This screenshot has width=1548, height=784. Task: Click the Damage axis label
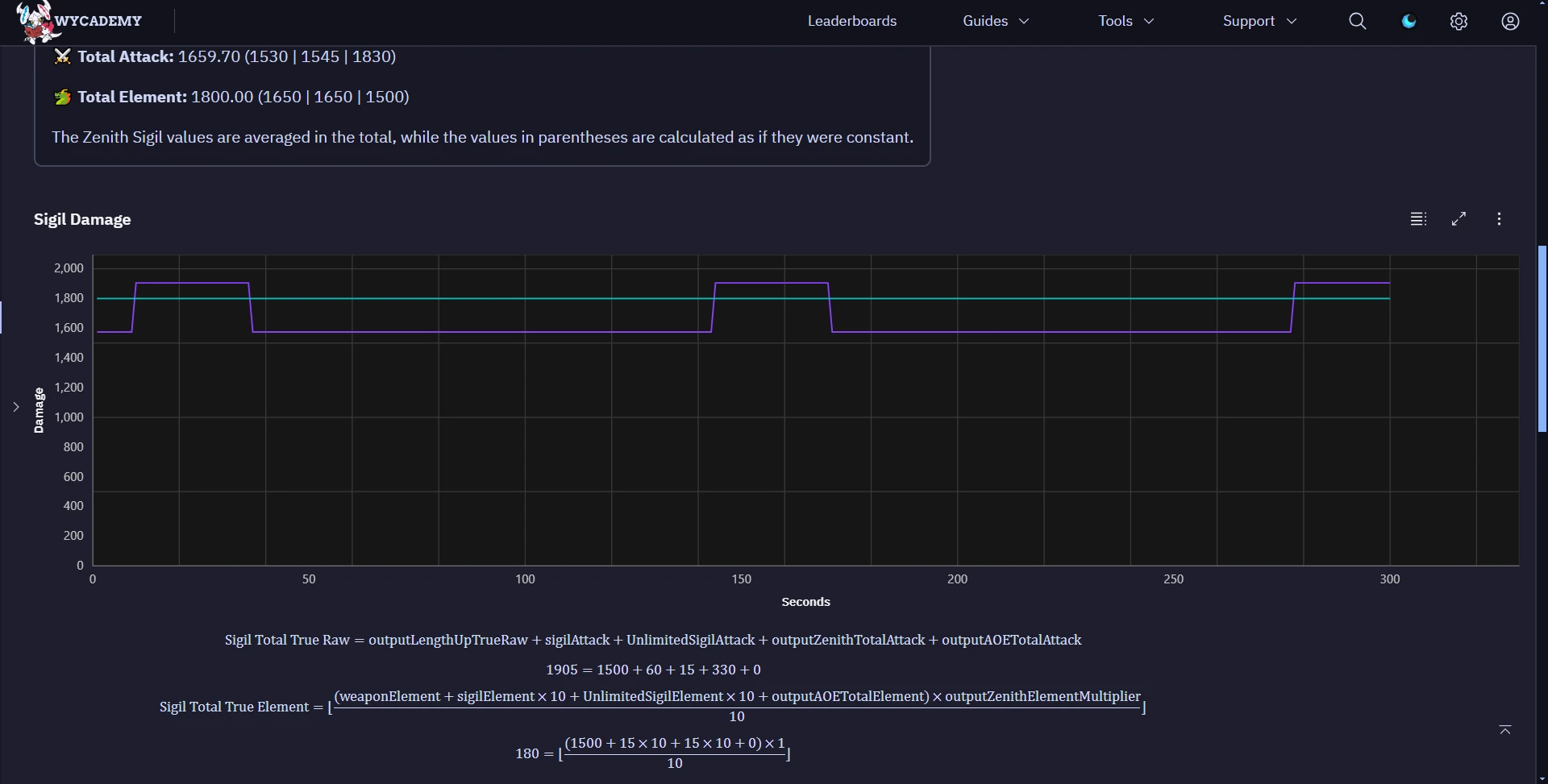39,410
